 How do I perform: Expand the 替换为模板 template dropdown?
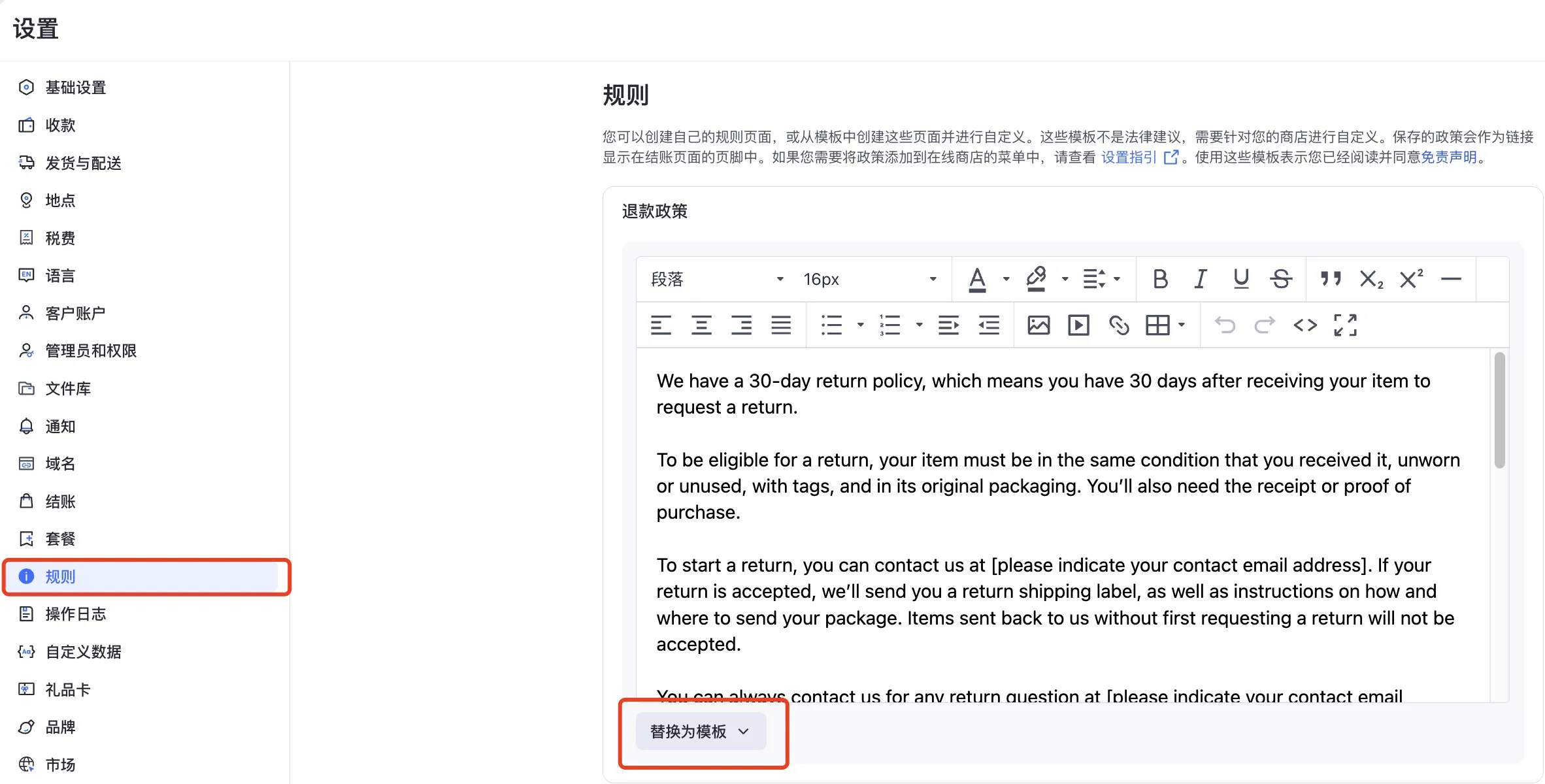(x=700, y=731)
